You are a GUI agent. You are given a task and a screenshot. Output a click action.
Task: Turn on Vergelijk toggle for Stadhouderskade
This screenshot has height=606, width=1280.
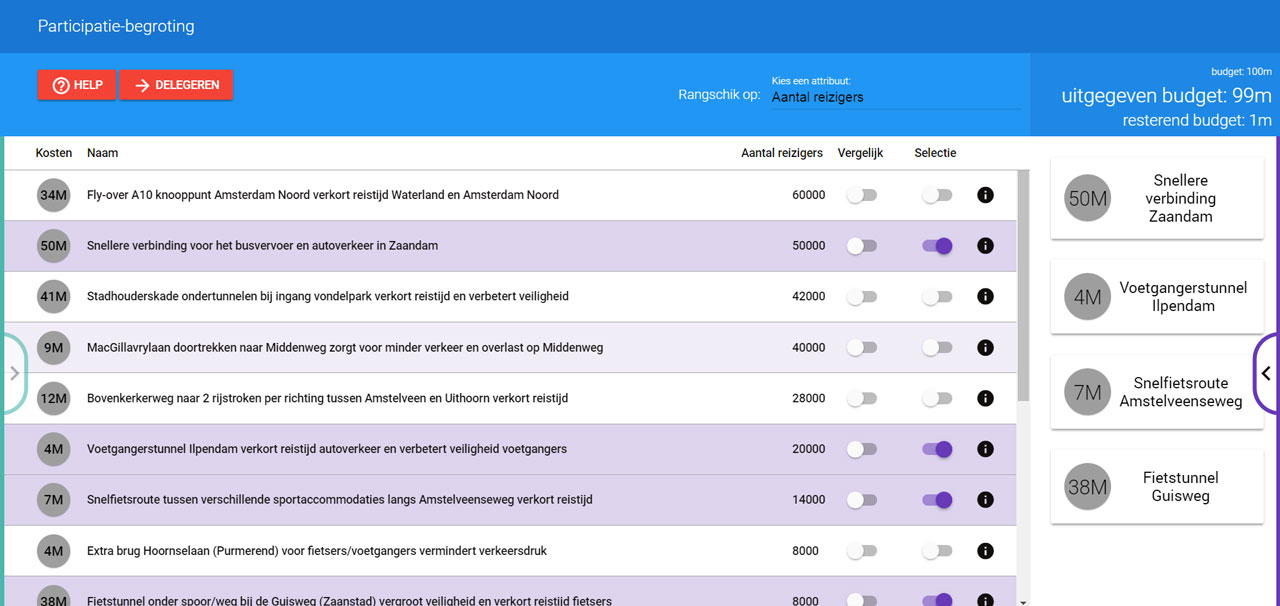pyautogui.click(x=861, y=297)
